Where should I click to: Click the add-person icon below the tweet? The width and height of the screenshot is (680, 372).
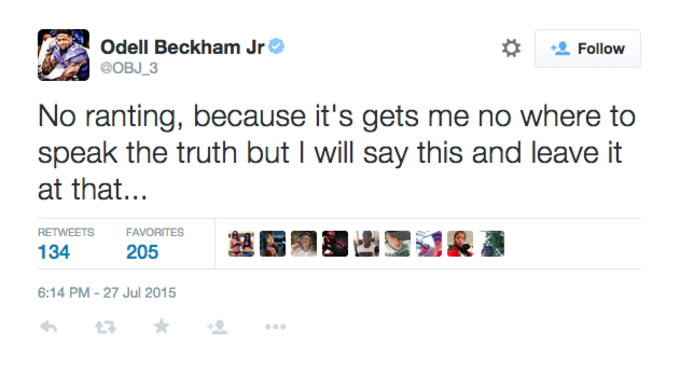coord(217,326)
